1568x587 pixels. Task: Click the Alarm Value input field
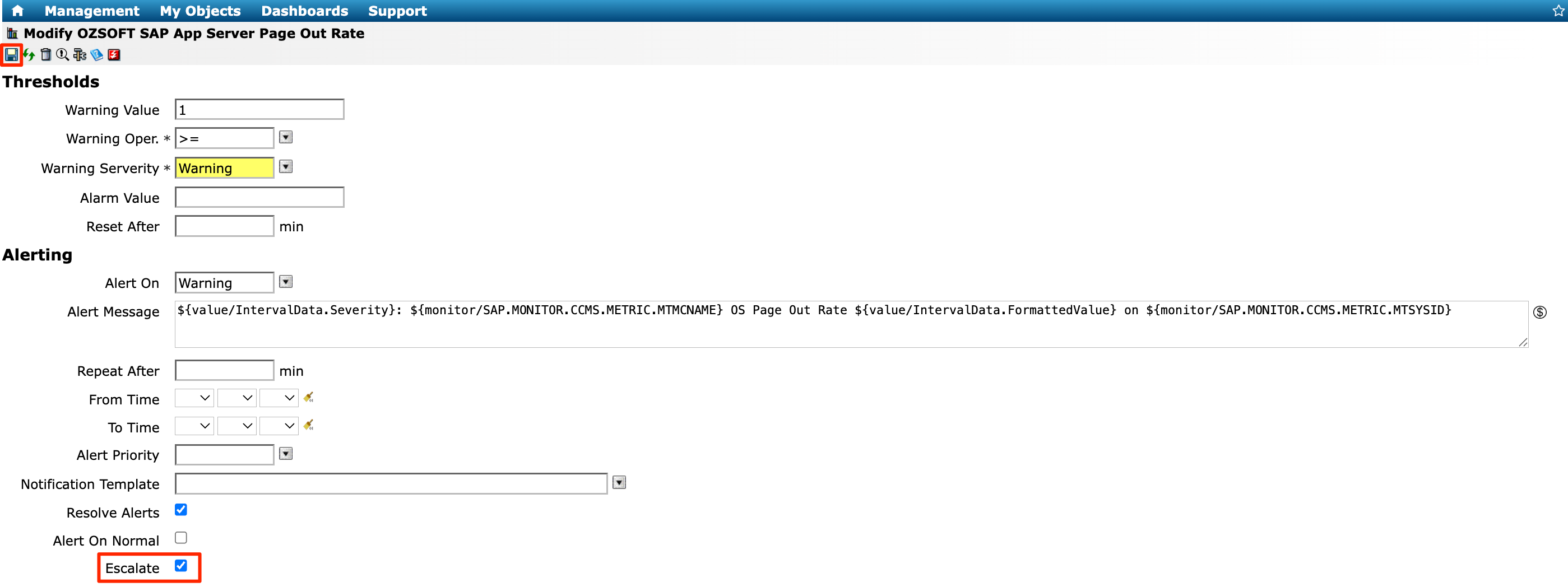(x=259, y=197)
